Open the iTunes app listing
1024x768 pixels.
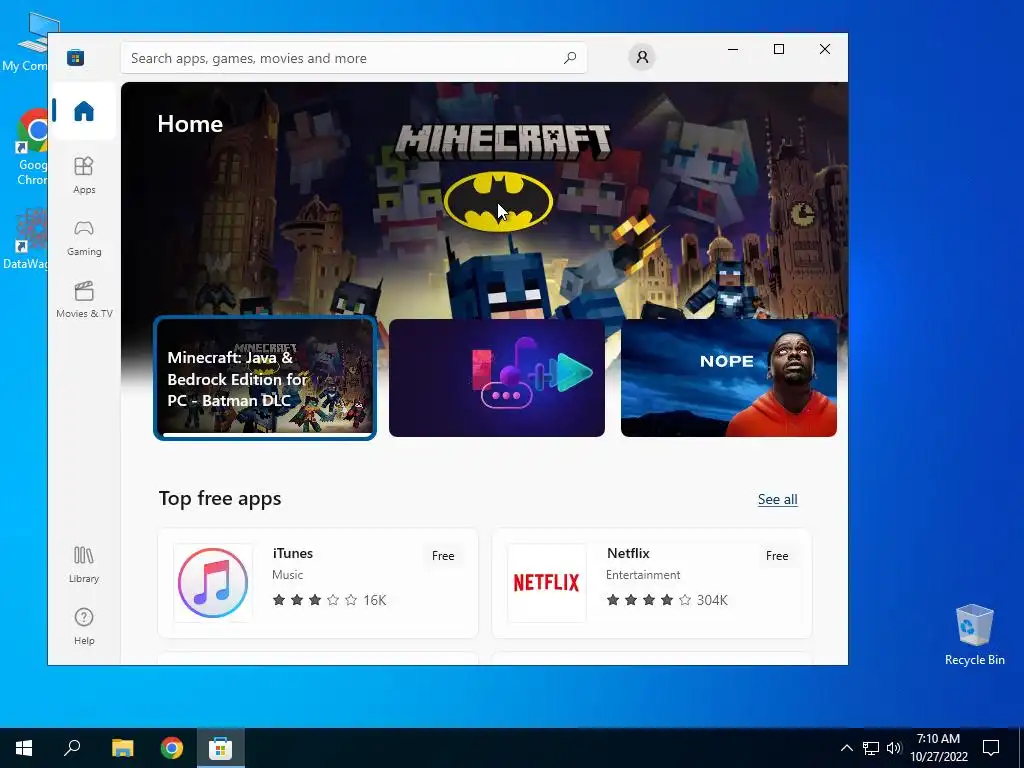318,583
